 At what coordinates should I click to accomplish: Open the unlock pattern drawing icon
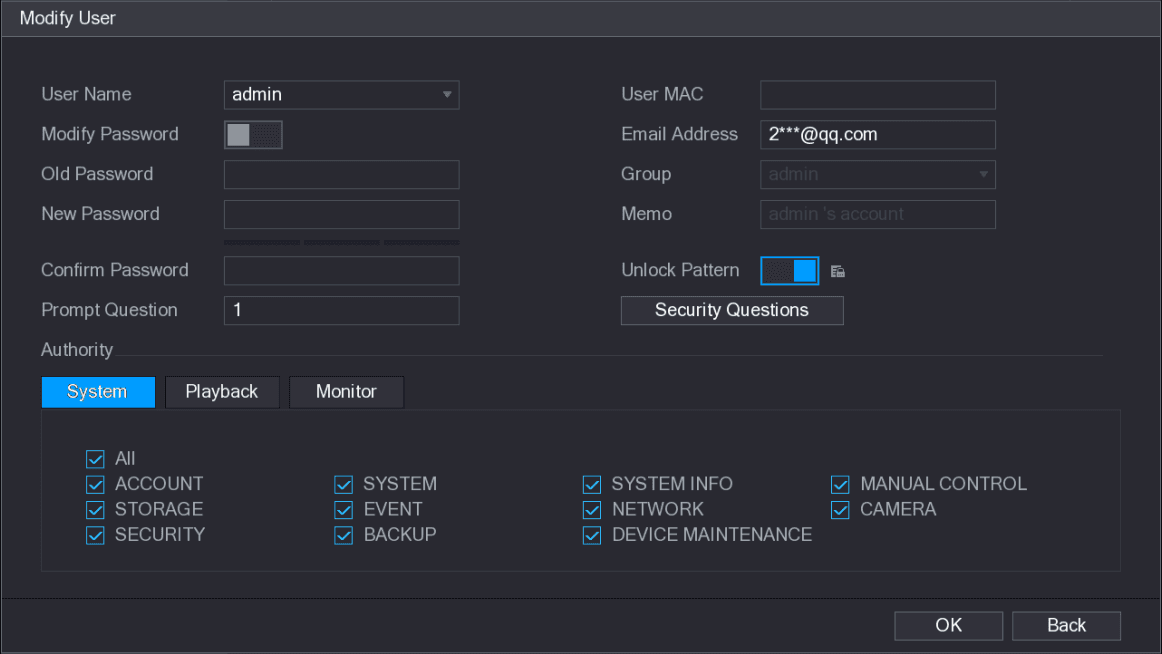(837, 271)
